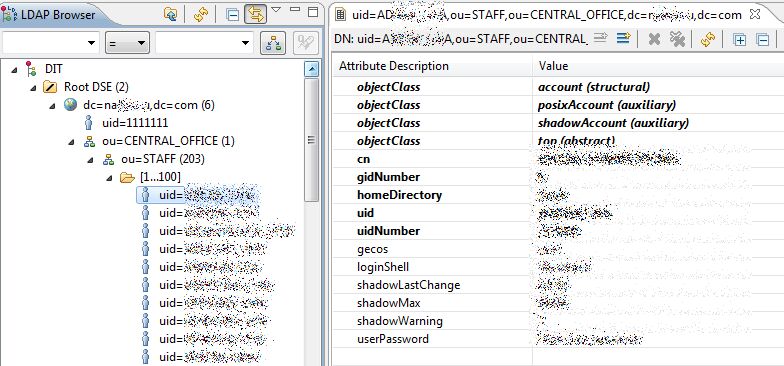Select the DIT root item

coord(54,69)
